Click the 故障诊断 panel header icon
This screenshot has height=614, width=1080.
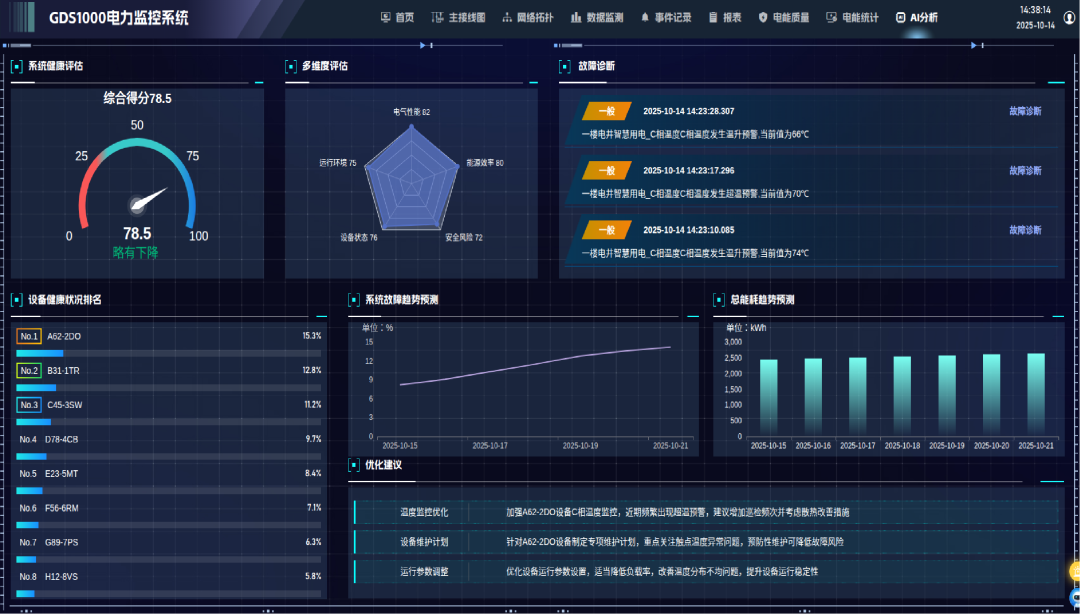pos(562,65)
